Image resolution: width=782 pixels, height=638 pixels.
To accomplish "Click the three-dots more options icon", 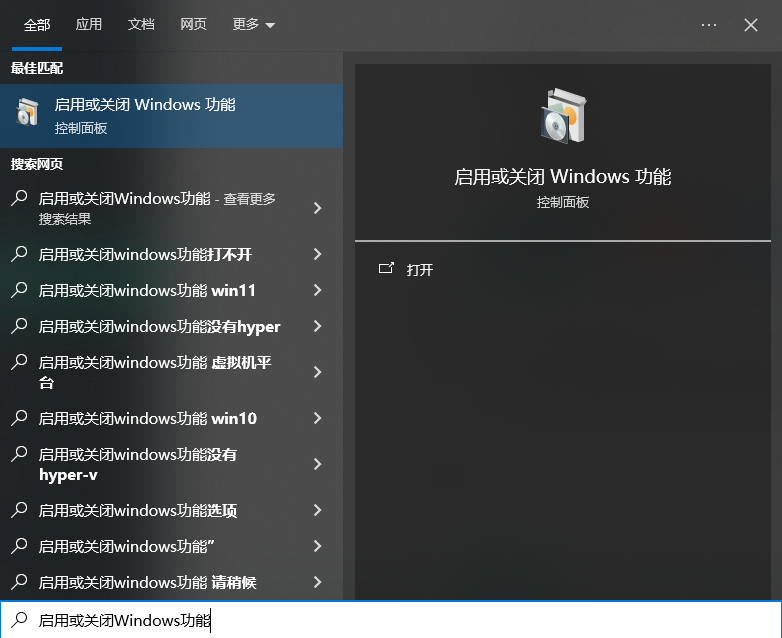I will pos(709,25).
